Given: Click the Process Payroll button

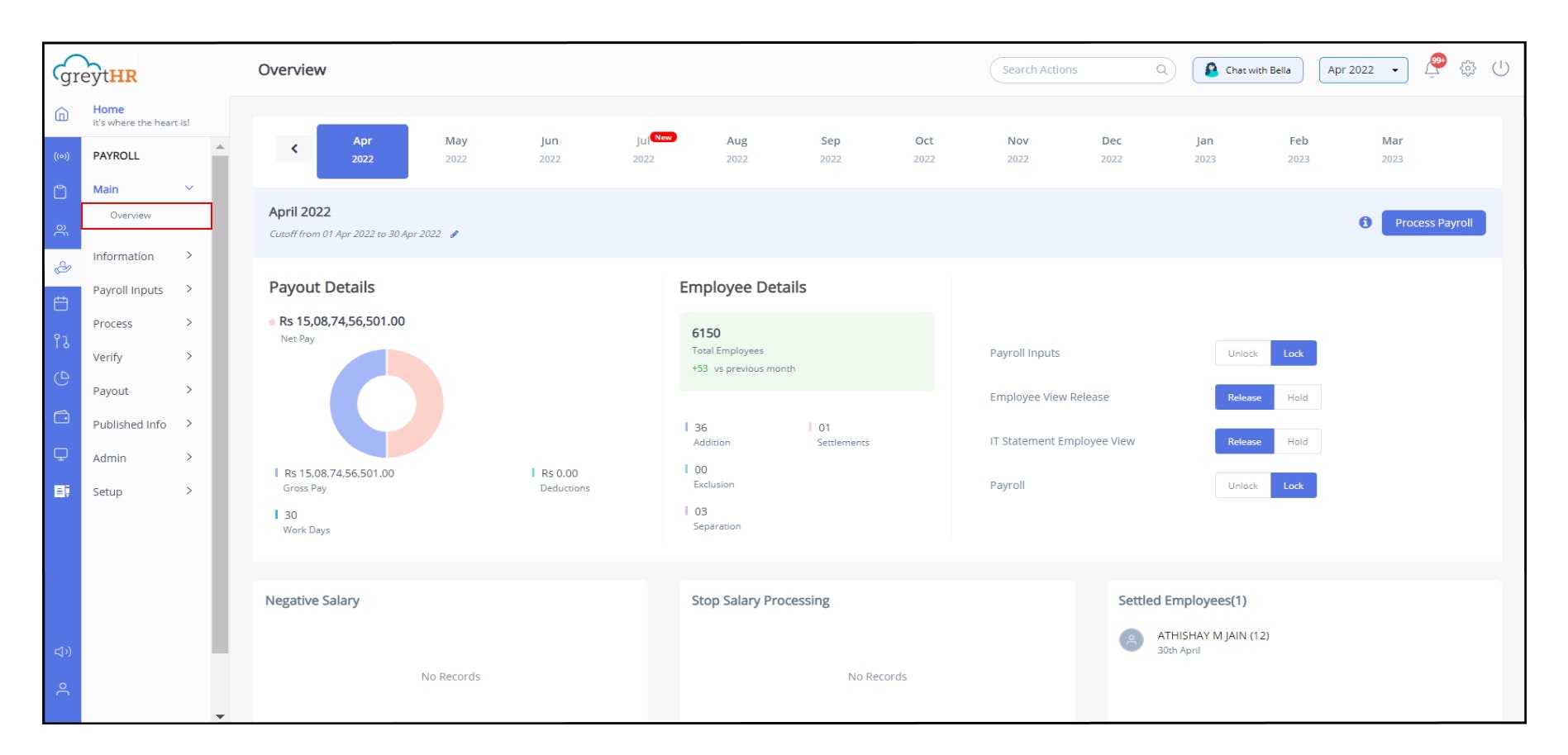Looking at the screenshot, I should point(1433,222).
